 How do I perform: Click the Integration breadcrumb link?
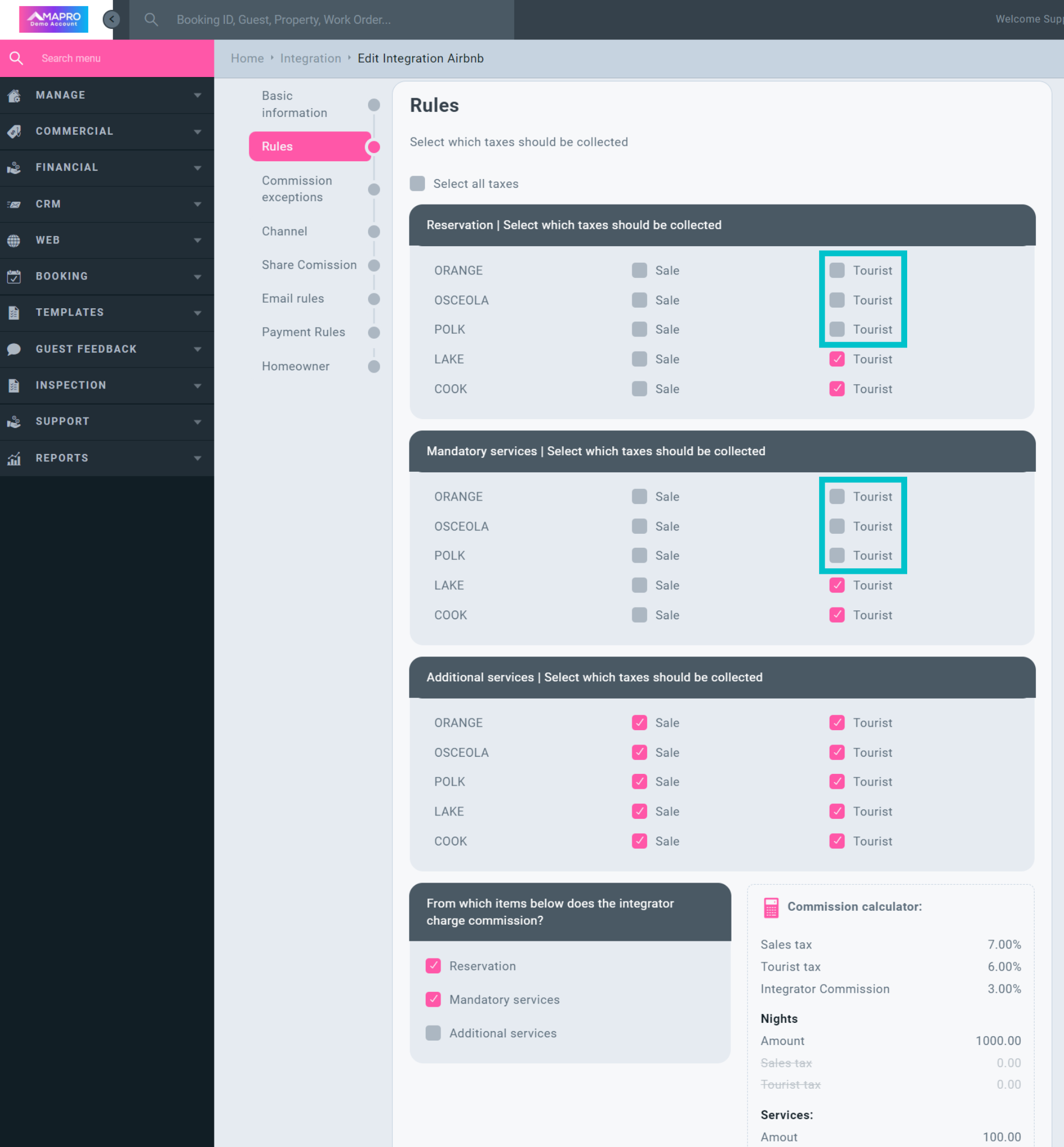tap(310, 58)
